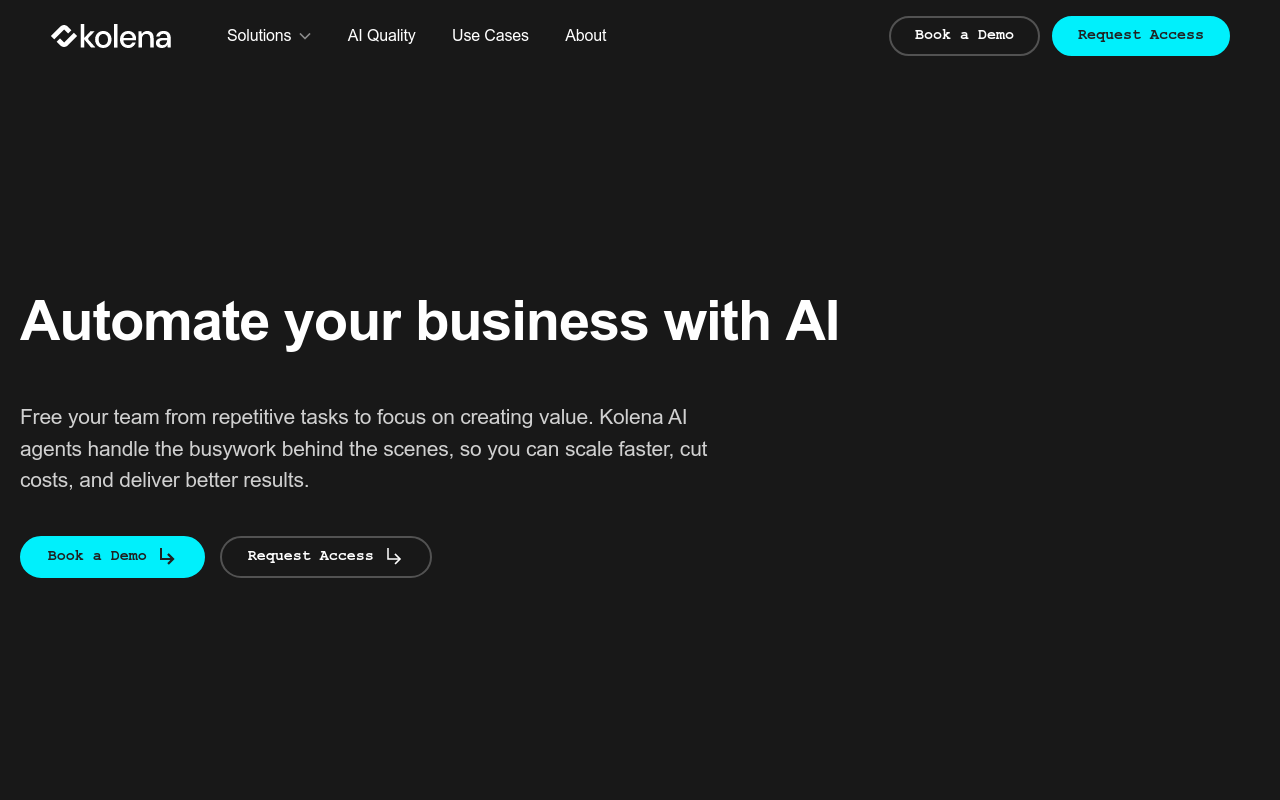This screenshot has width=1280, height=800.
Task: Click the cyan Request Access header button
Action: coord(1140,36)
